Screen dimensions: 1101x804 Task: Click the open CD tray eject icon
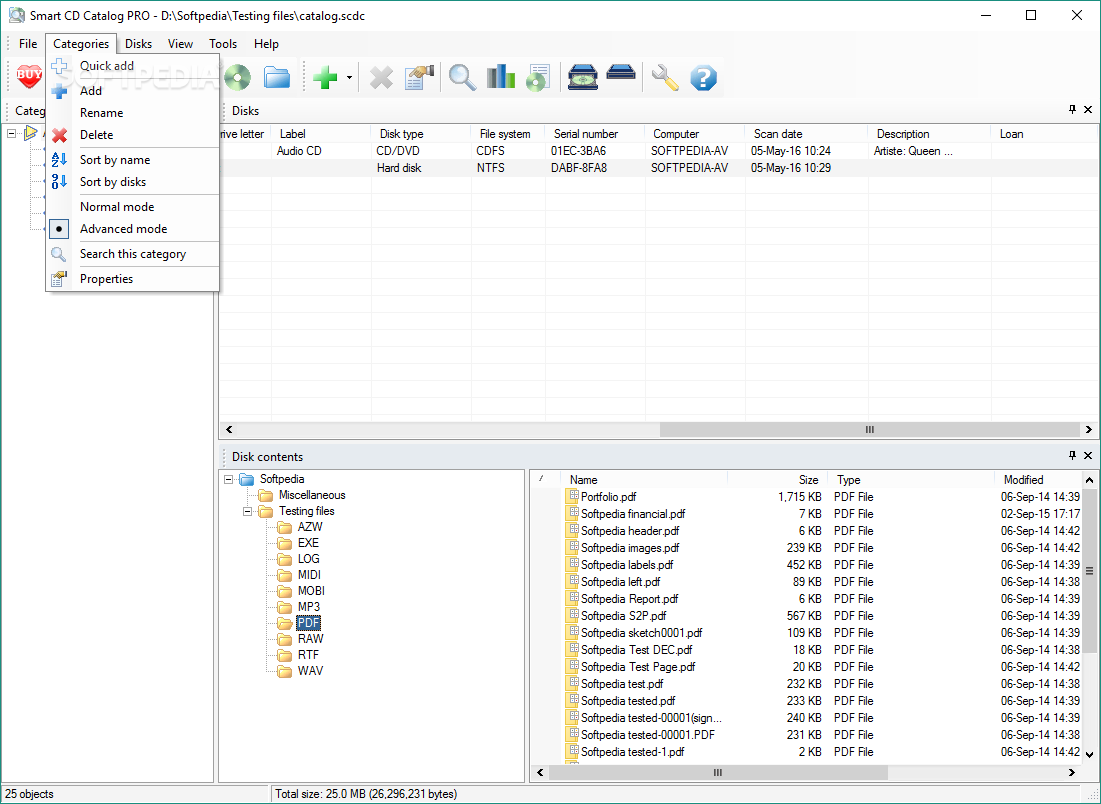583,77
